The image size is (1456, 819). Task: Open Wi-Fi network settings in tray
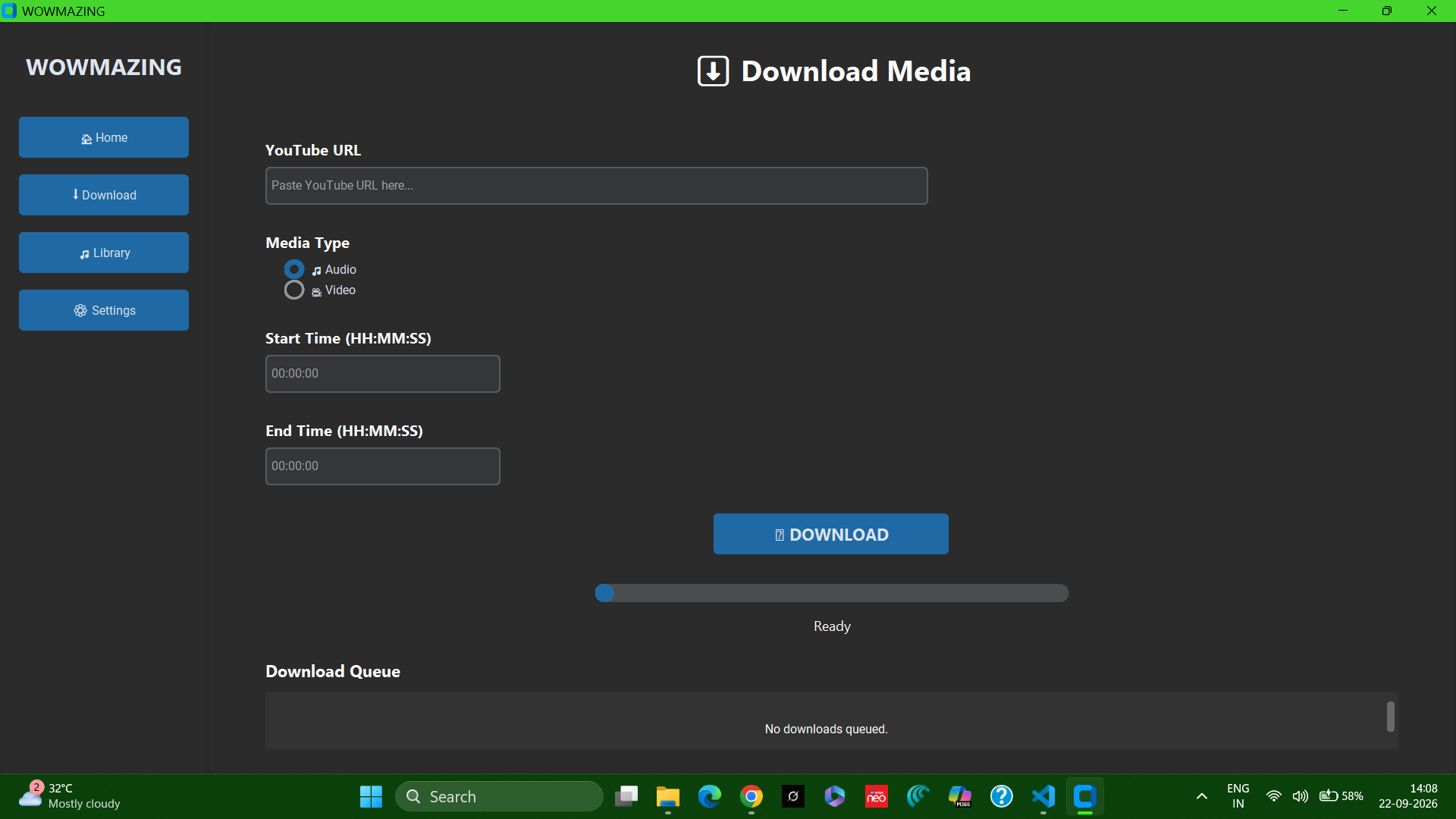click(1274, 796)
